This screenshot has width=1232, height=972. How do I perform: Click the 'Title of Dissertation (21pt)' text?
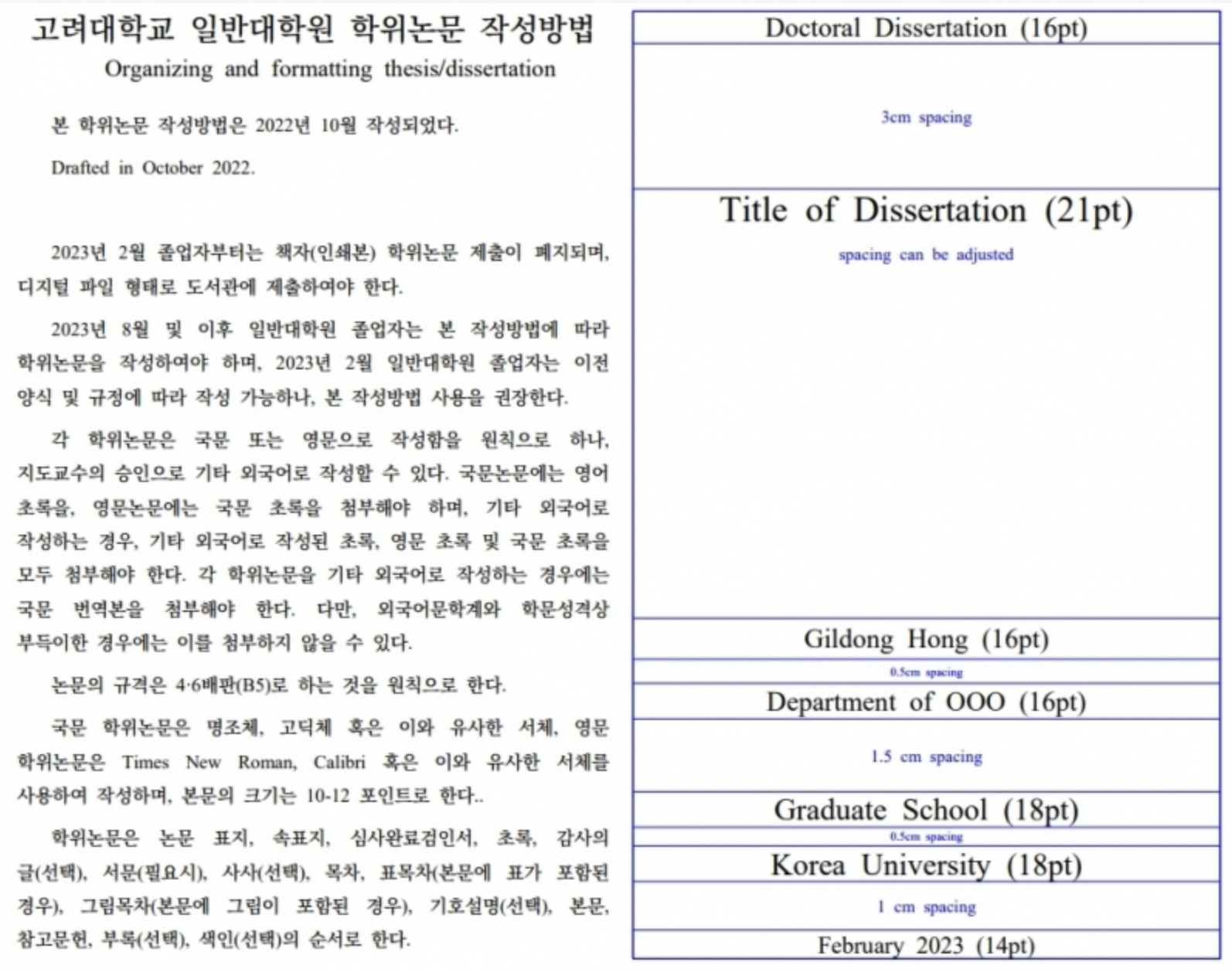925,210
